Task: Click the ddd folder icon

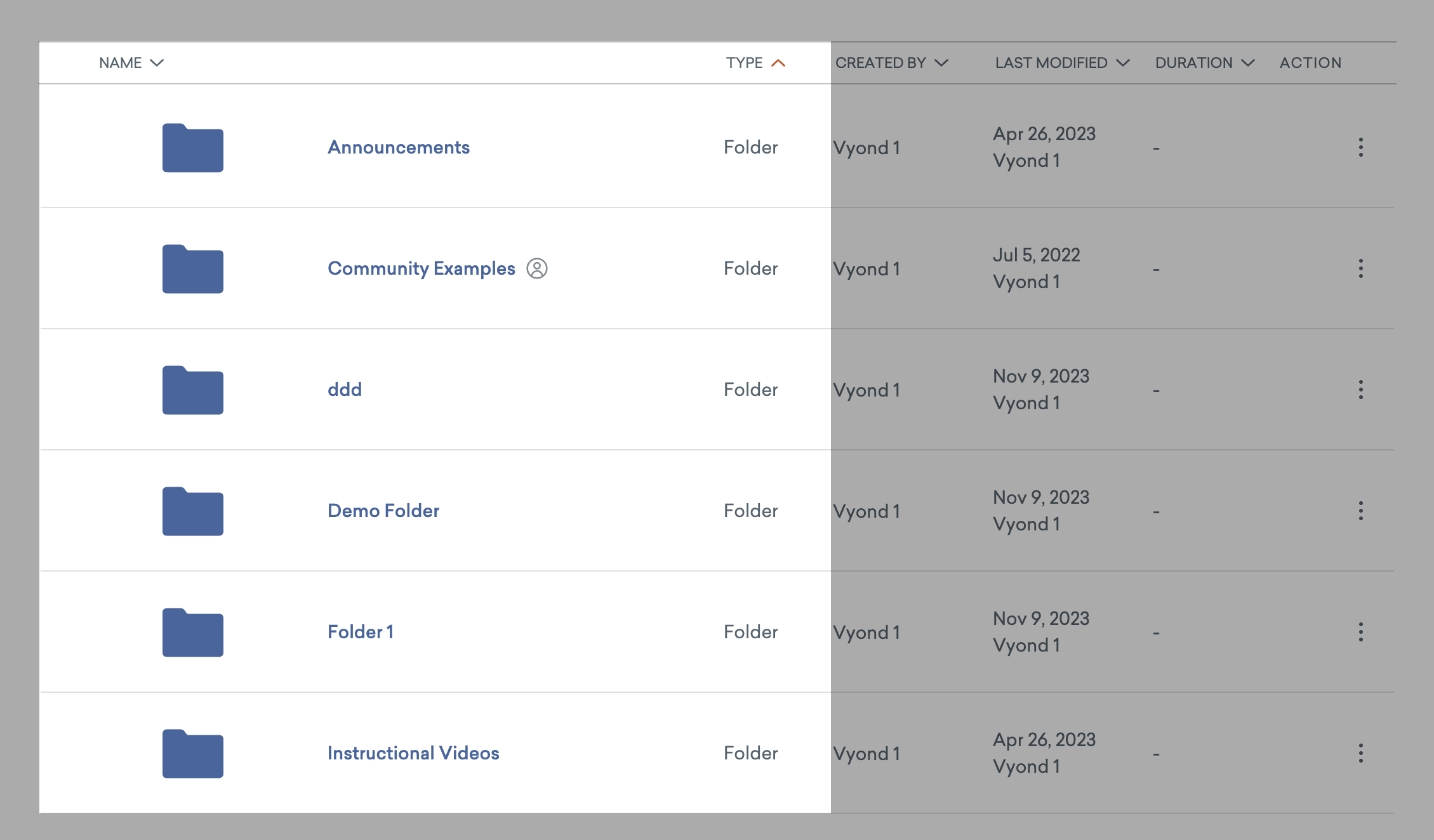Action: click(x=192, y=390)
